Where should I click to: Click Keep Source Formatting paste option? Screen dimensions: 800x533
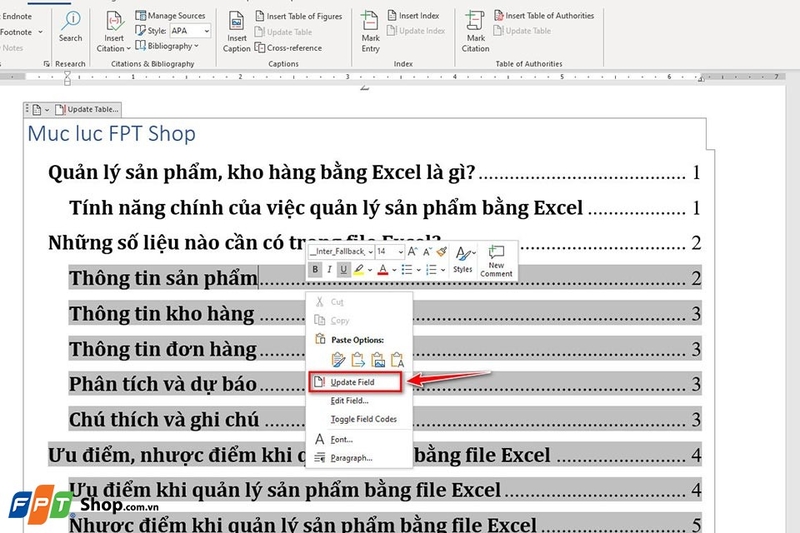tap(338, 360)
